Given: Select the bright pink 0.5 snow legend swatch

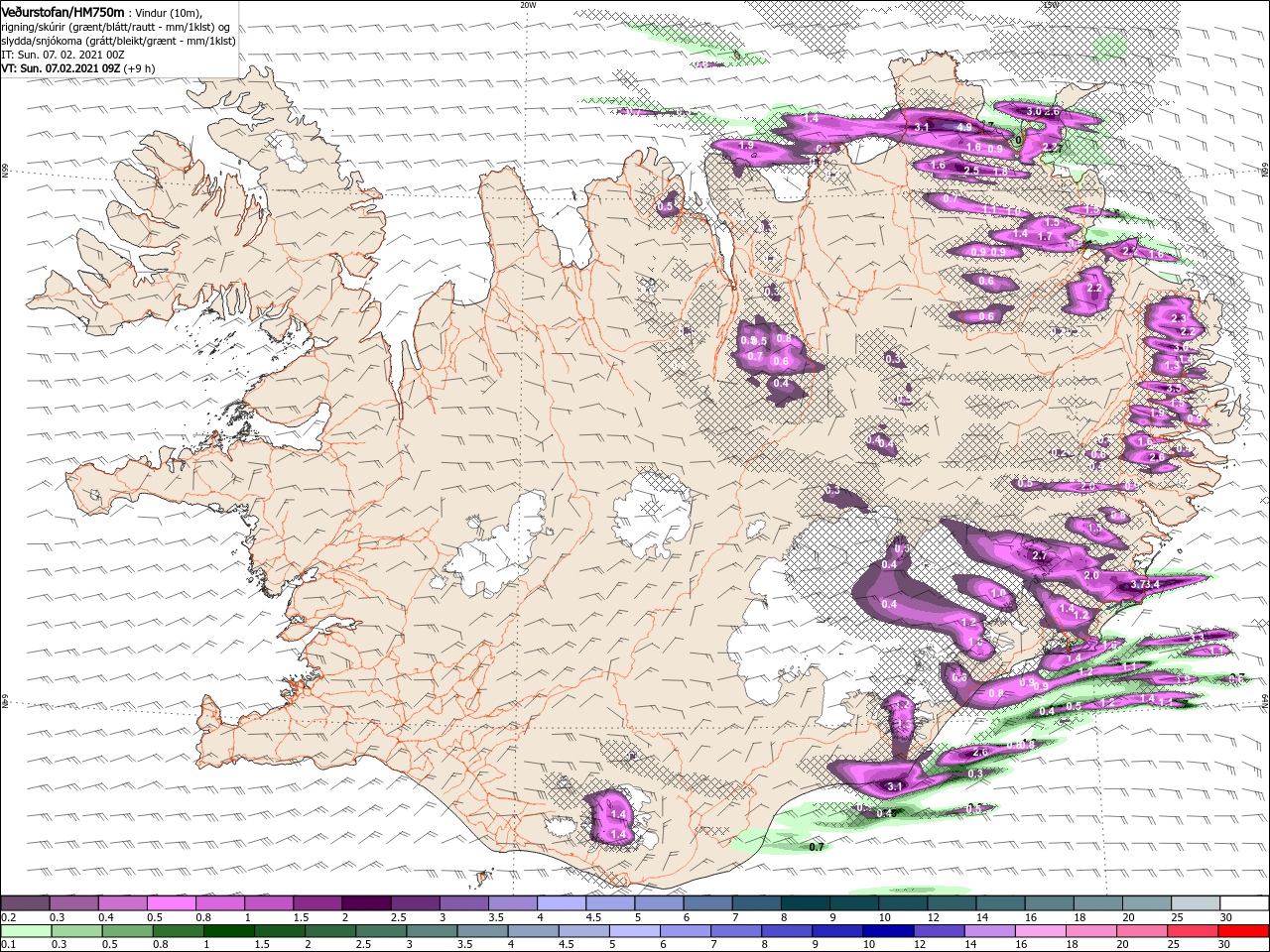Looking at the screenshot, I should pos(171,903).
